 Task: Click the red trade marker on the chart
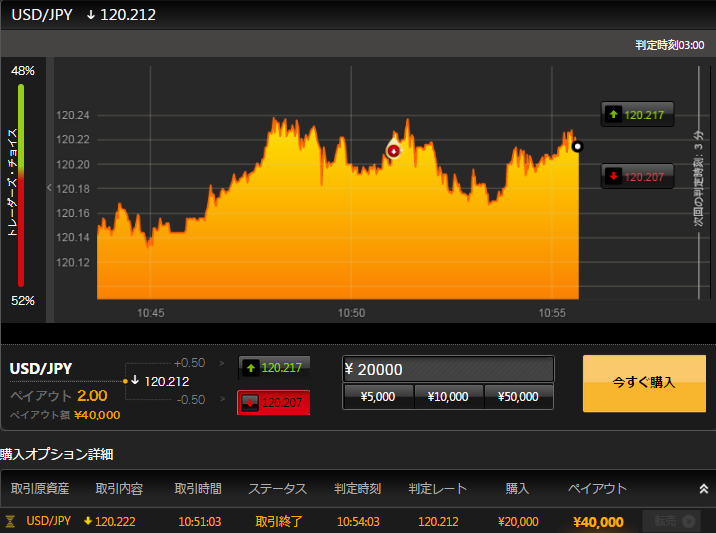[393, 150]
